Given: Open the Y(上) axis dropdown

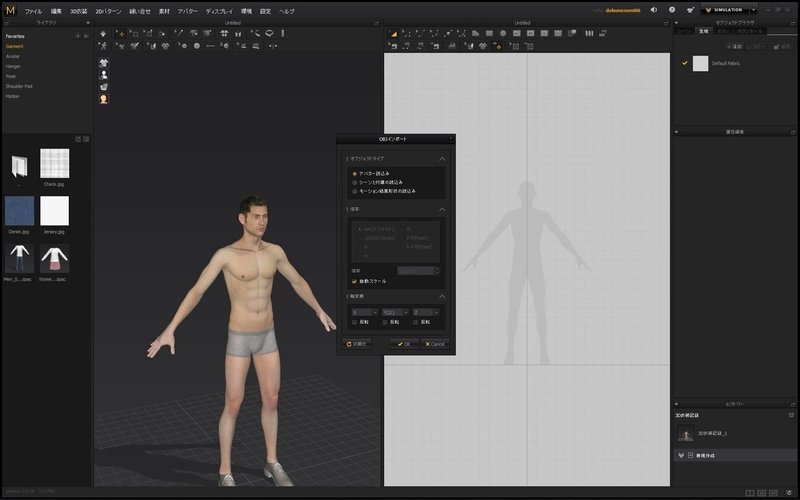Looking at the screenshot, I should point(395,312).
